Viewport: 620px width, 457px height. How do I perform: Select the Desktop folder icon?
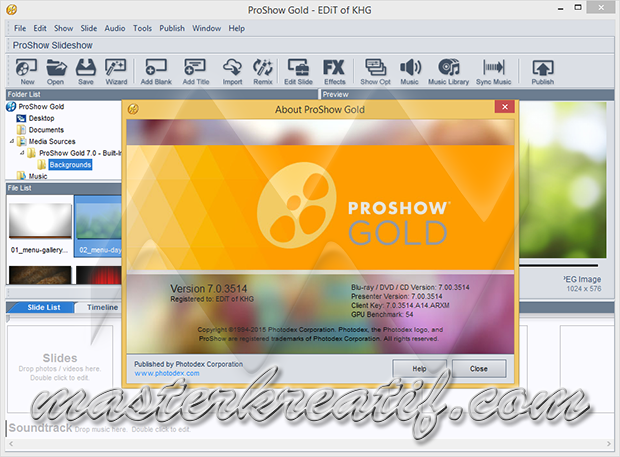[21, 118]
